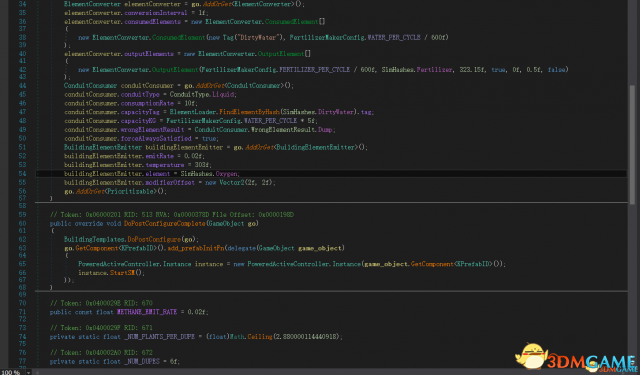Click the emitRate property on line 52
The image size is (640, 375).
pyautogui.click(x=160, y=156)
